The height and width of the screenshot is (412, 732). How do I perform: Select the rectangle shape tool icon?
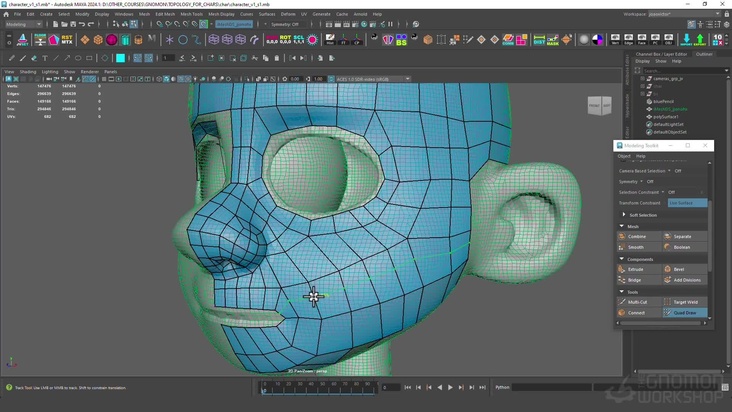click(x=89, y=58)
